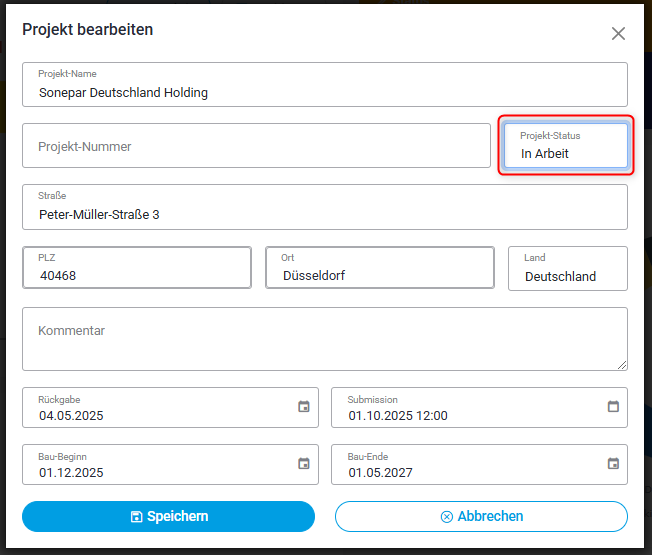Click into the Projekt-Name field
This screenshot has height=555, width=652.
(x=325, y=84)
